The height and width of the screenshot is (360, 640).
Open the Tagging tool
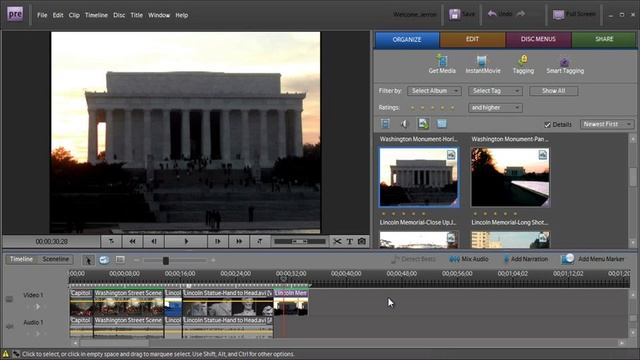tap(523, 65)
